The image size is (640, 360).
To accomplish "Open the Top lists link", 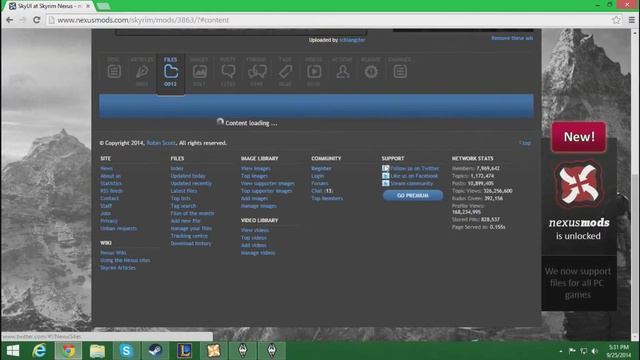I will point(180,198).
